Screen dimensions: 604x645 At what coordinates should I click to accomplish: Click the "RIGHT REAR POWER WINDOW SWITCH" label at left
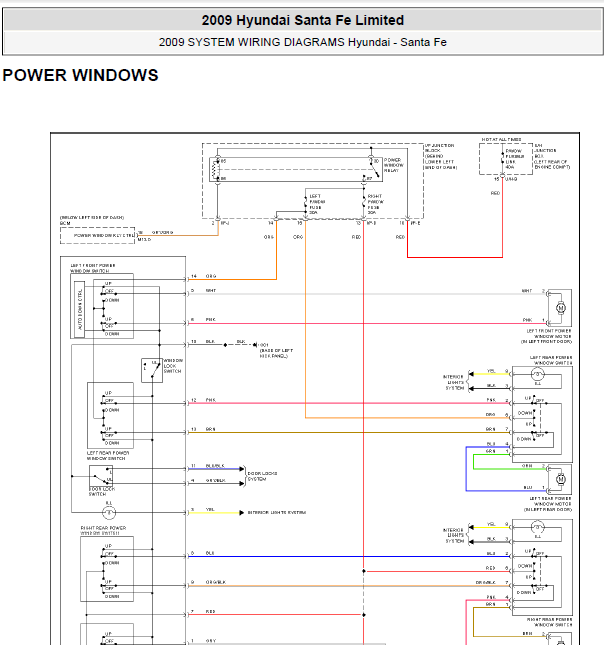point(103,531)
